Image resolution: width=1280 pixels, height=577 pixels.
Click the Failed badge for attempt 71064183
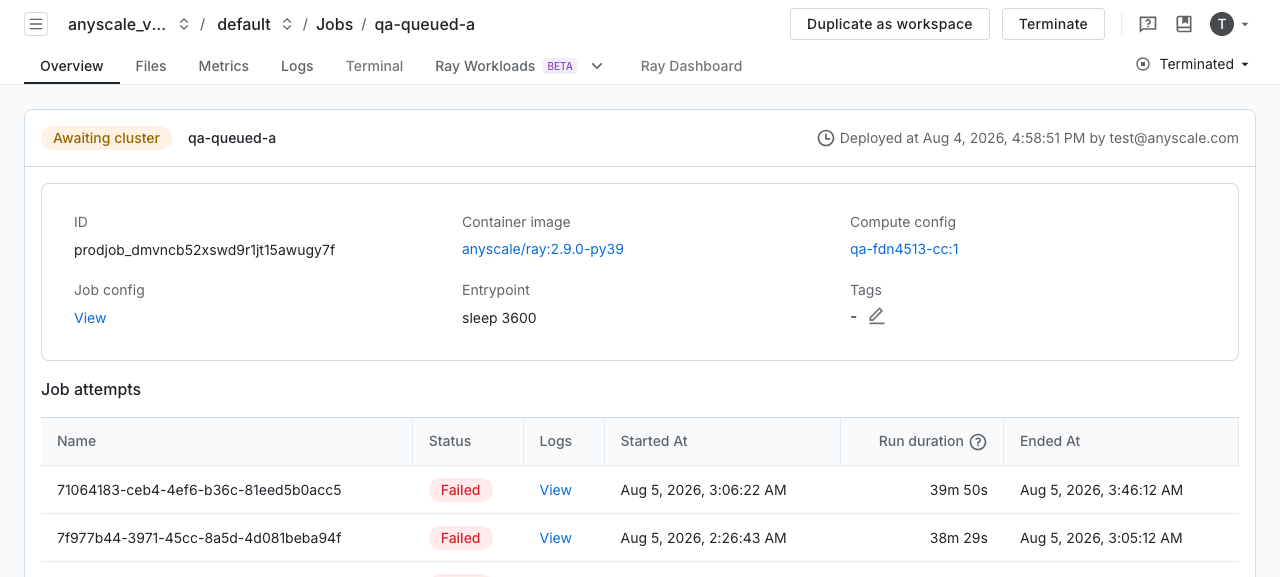click(x=460, y=490)
